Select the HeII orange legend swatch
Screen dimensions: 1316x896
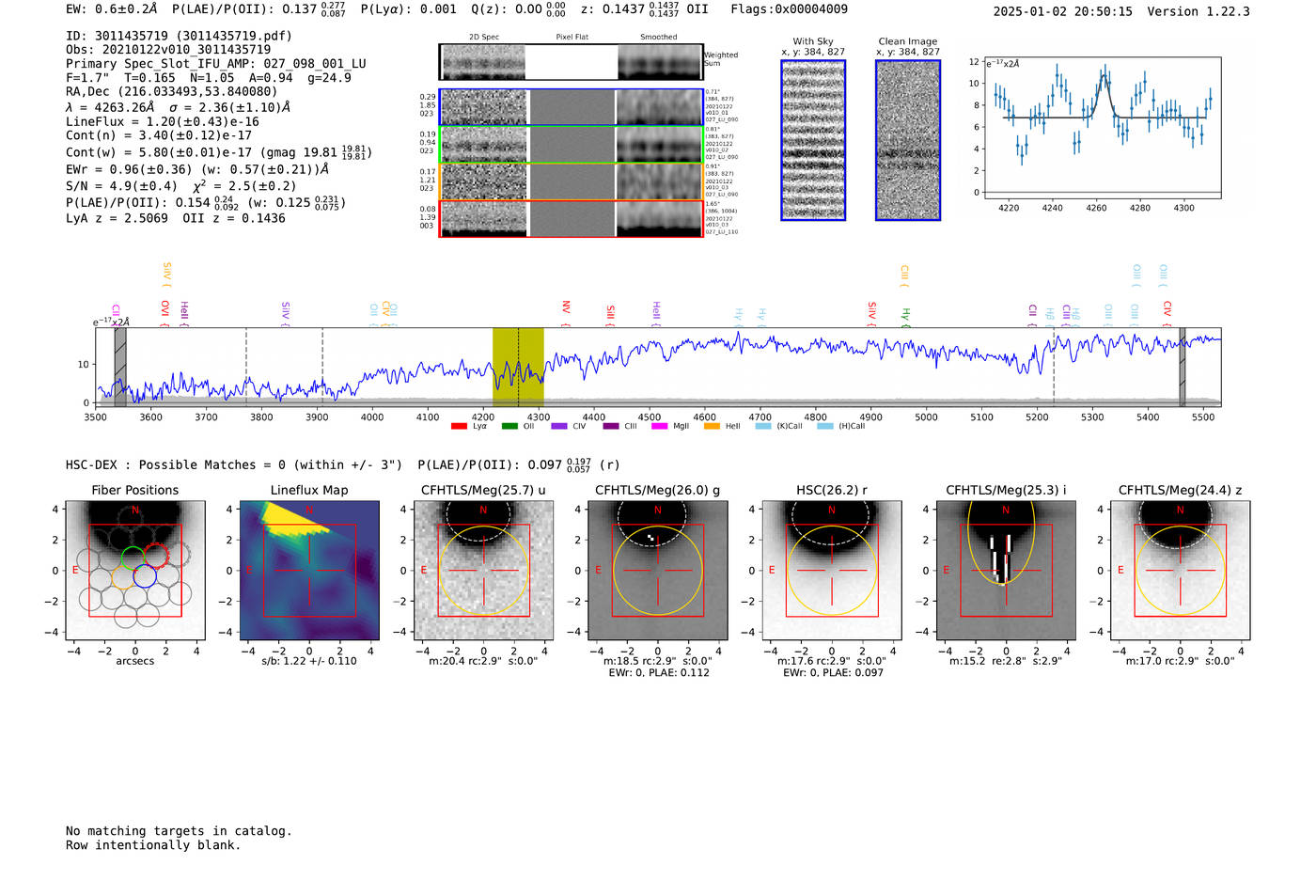point(712,427)
